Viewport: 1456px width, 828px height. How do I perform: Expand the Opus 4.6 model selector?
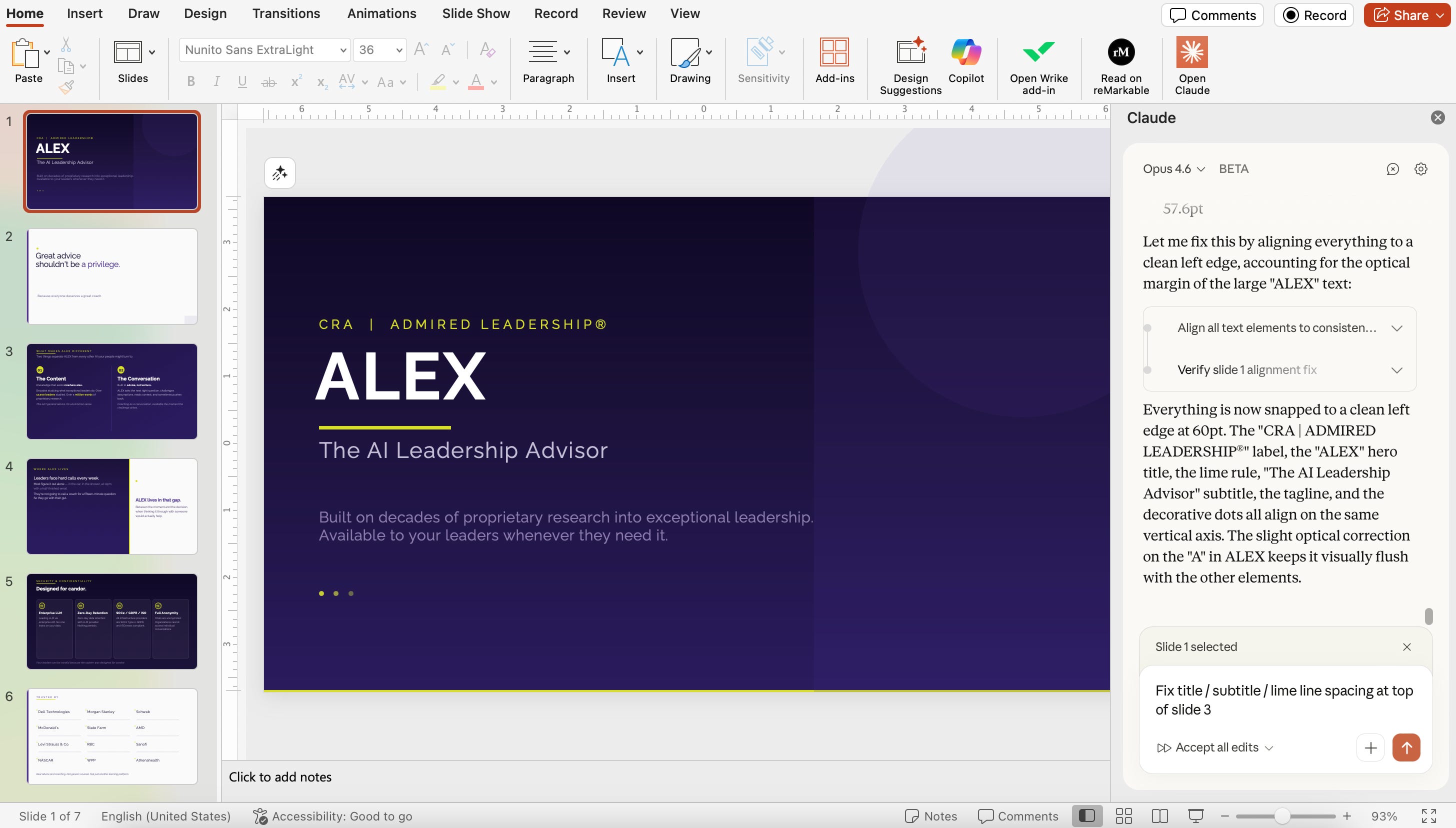[x=1173, y=169]
